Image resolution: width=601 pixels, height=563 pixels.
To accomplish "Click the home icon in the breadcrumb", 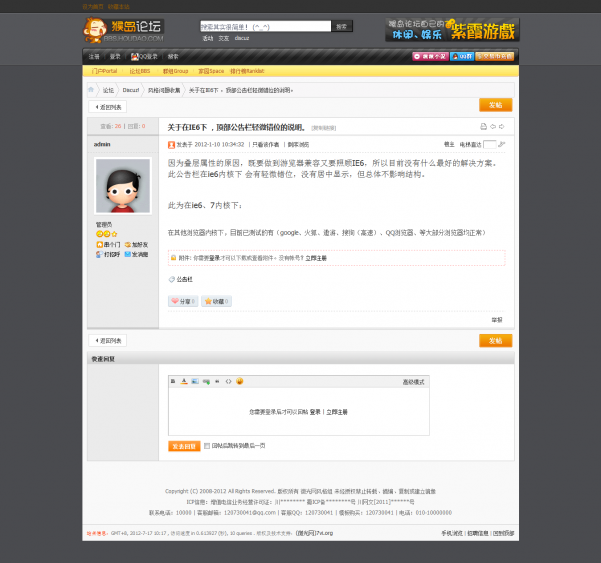I will (91, 90).
